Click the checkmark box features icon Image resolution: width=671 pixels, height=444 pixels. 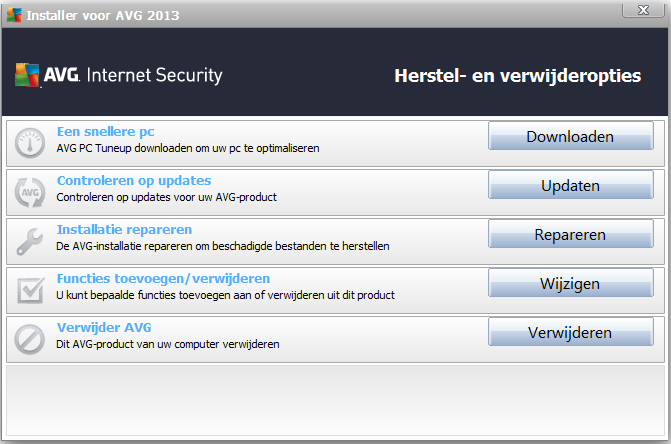(x=30, y=290)
